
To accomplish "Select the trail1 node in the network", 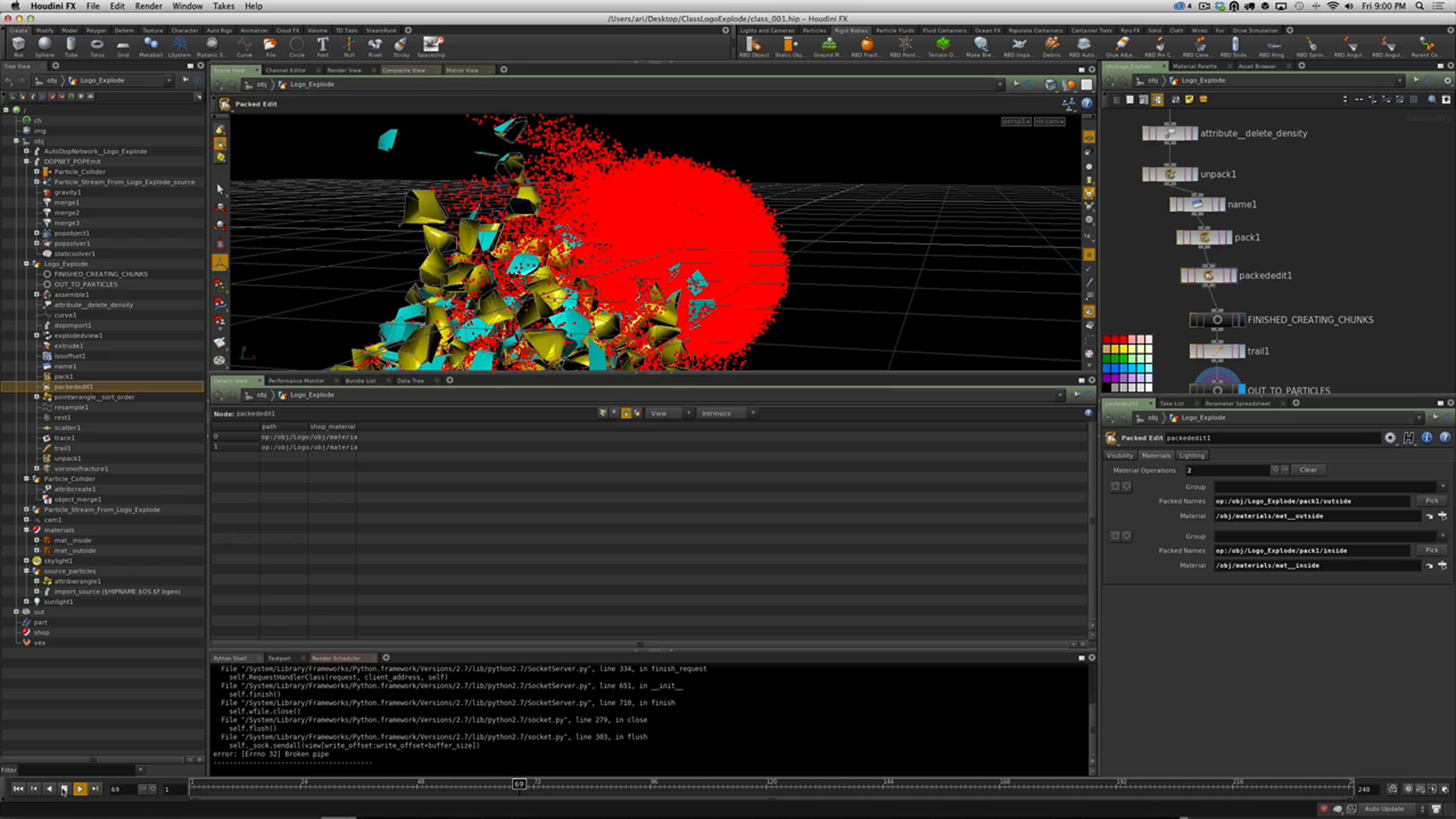I will click(1217, 351).
